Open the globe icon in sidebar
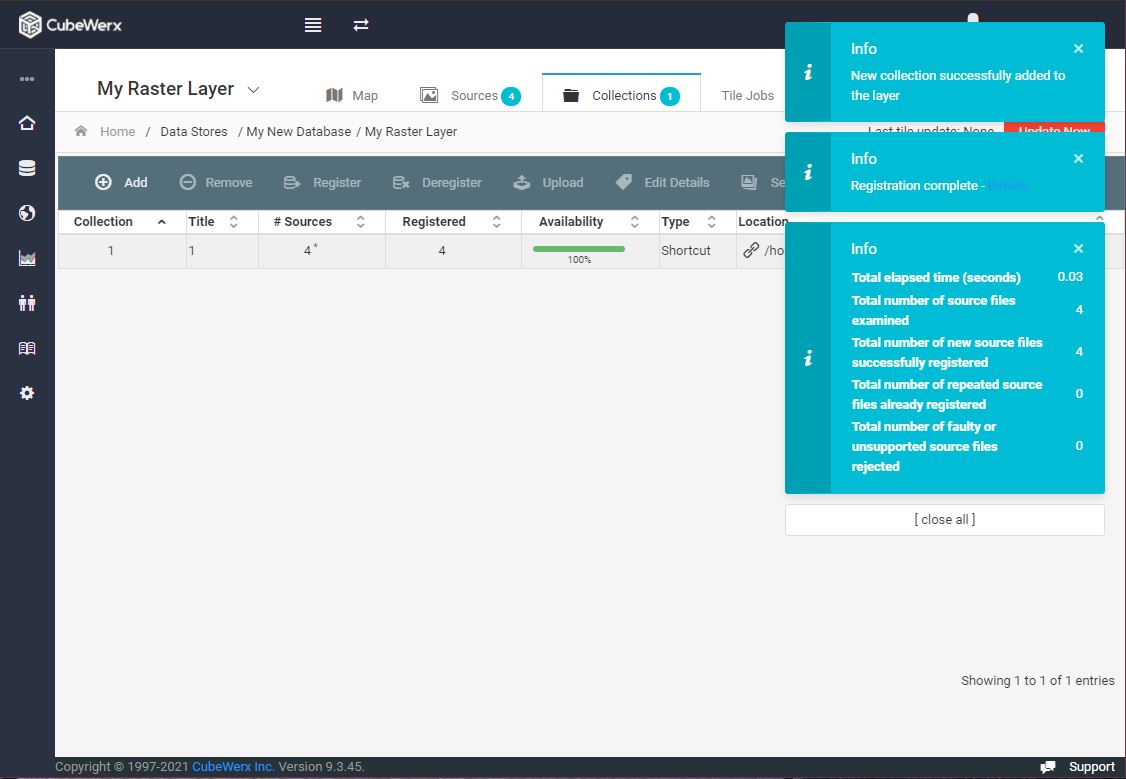The height and width of the screenshot is (779, 1126). click(x=27, y=213)
